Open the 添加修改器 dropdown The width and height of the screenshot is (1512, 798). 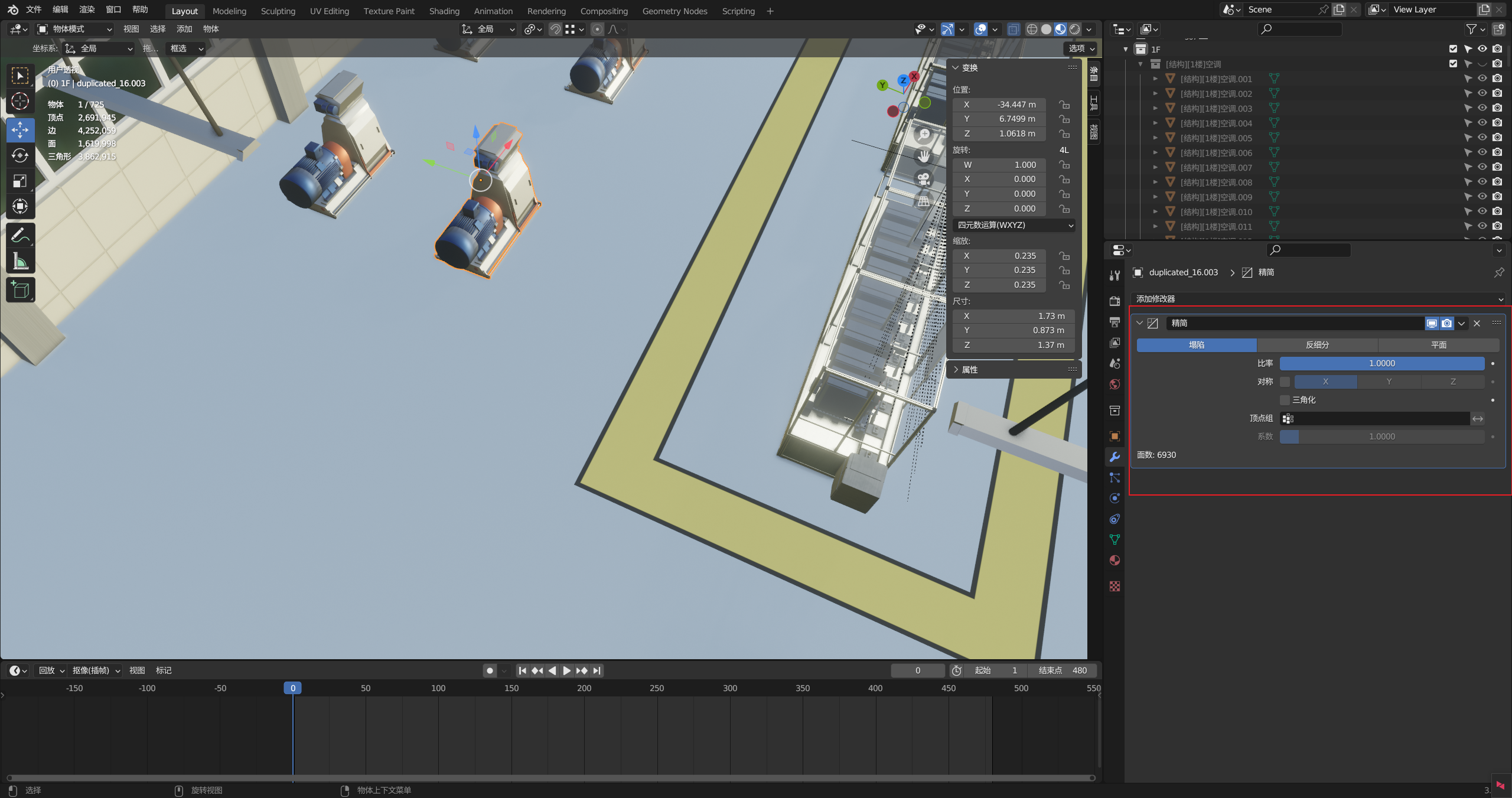[x=1317, y=299]
